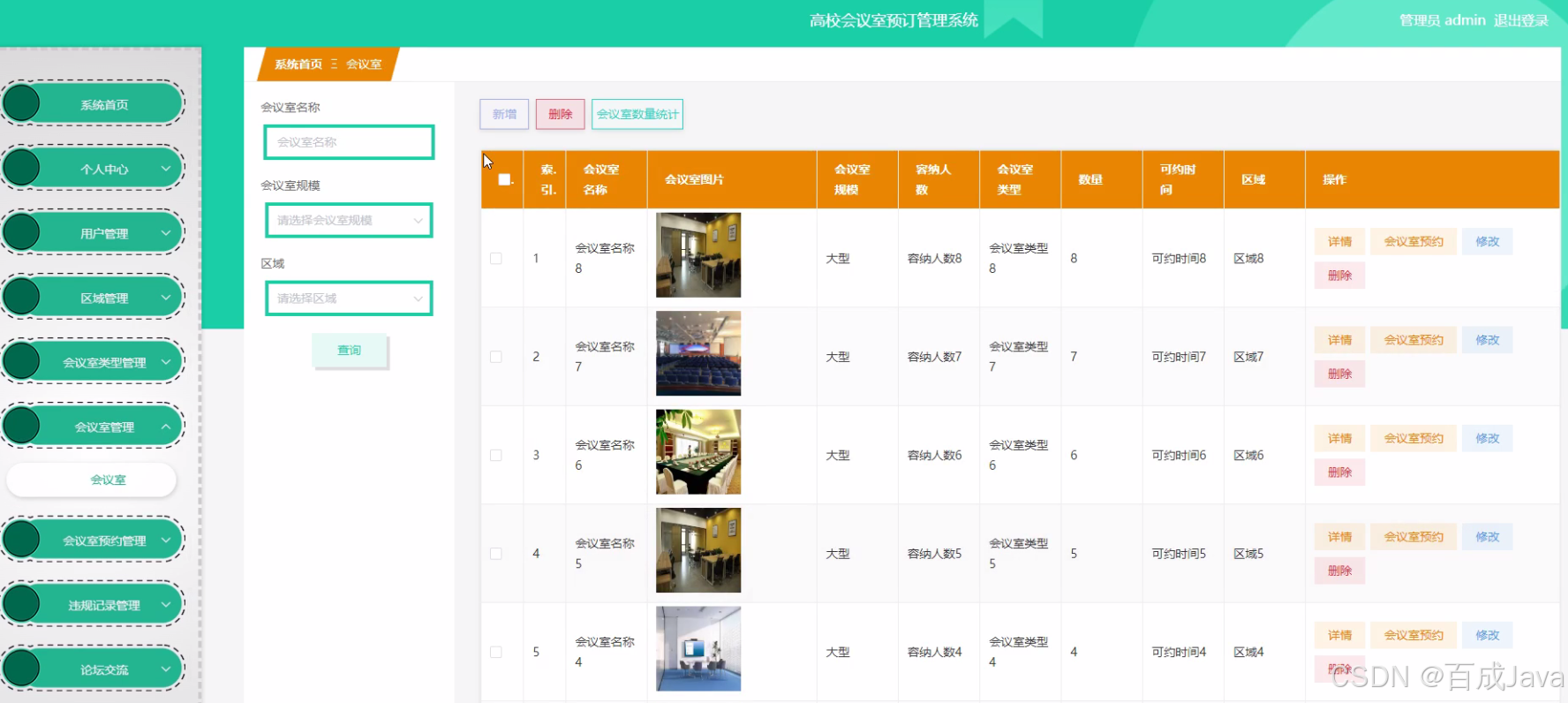Expand the 用户管理 sidebar menu
Viewport: 1568px width, 703px height.
94,233
